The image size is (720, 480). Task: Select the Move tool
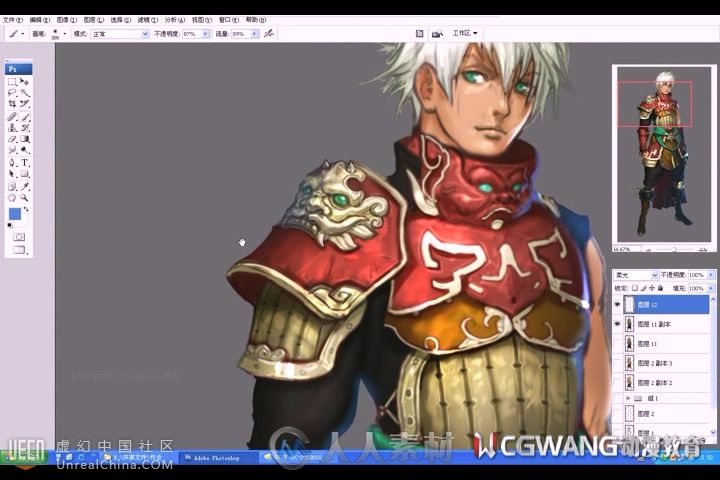tap(25, 82)
